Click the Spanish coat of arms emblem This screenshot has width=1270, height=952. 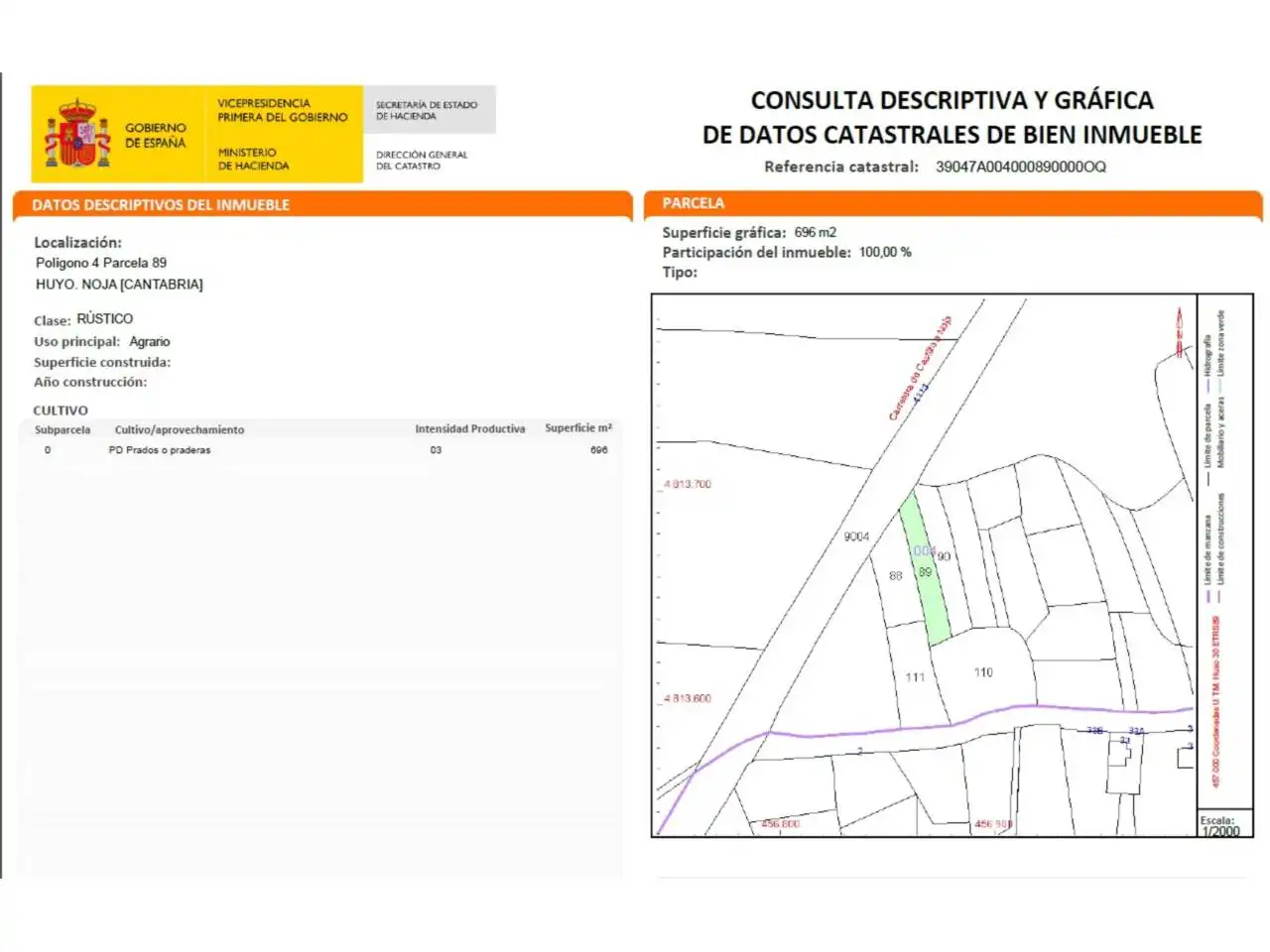point(76,134)
